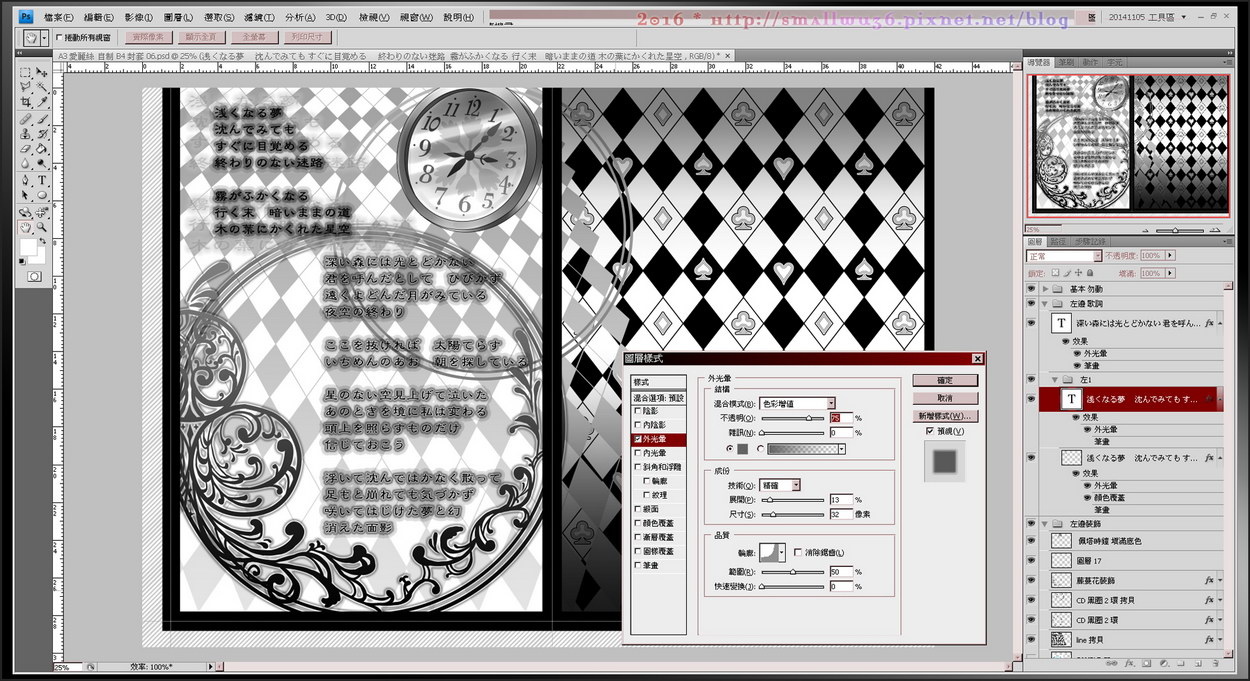The width and height of the screenshot is (1250, 681).
Task: Collapse the 左邊裝飾 layer group
Action: (1046, 523)
